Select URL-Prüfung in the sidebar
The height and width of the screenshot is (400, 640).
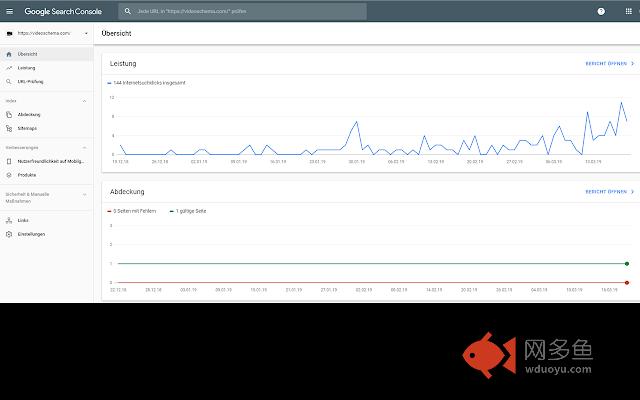point(30,82)
